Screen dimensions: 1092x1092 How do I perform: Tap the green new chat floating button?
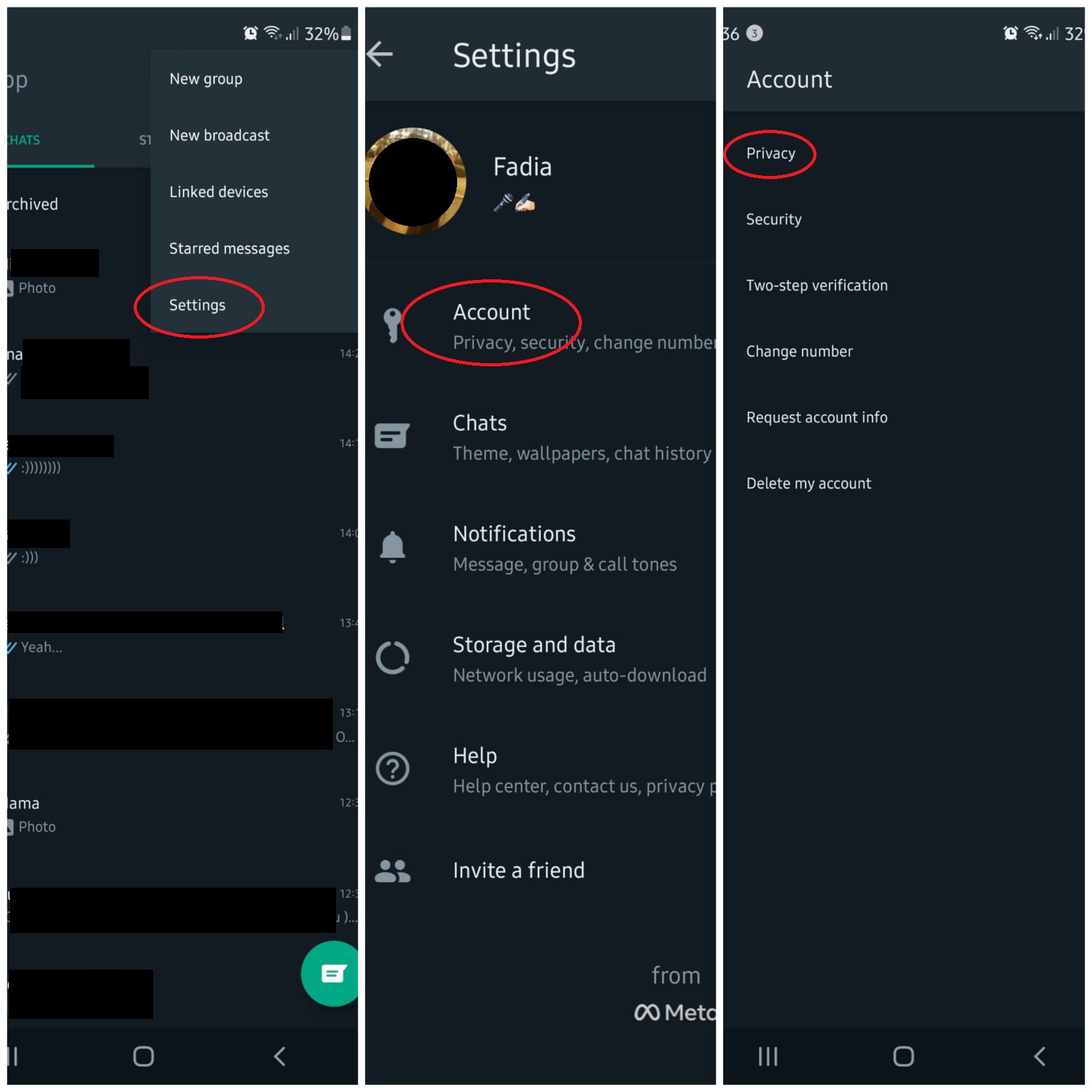(332, 973)
